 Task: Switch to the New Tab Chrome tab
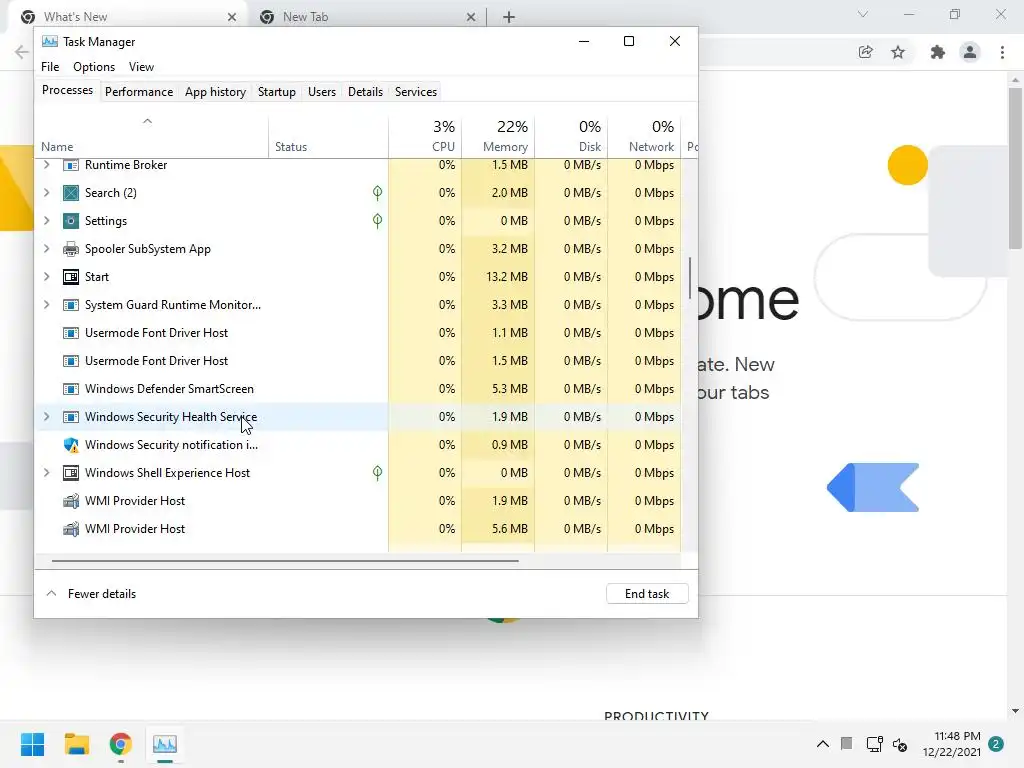coord(368,17)
